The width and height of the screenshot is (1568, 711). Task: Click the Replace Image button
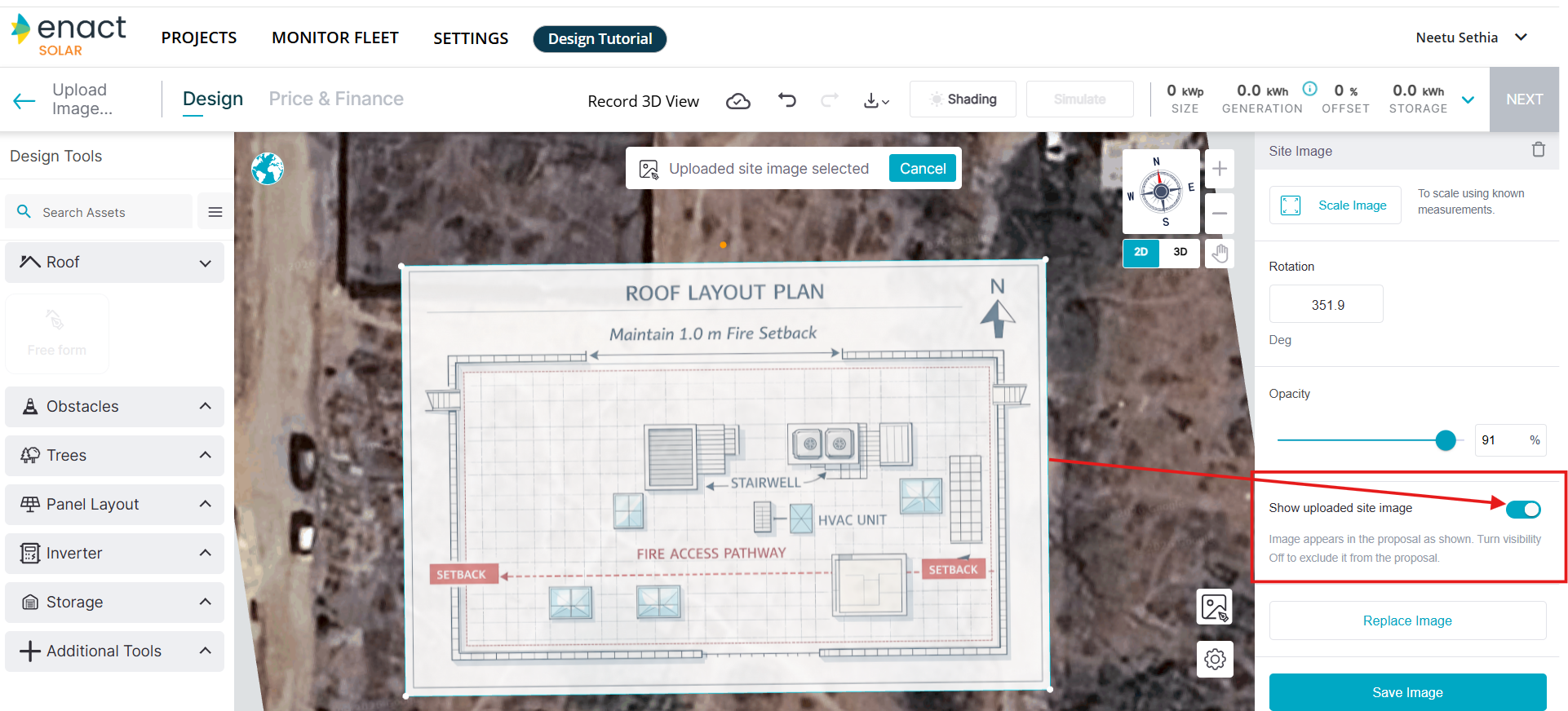[1406, 620]
